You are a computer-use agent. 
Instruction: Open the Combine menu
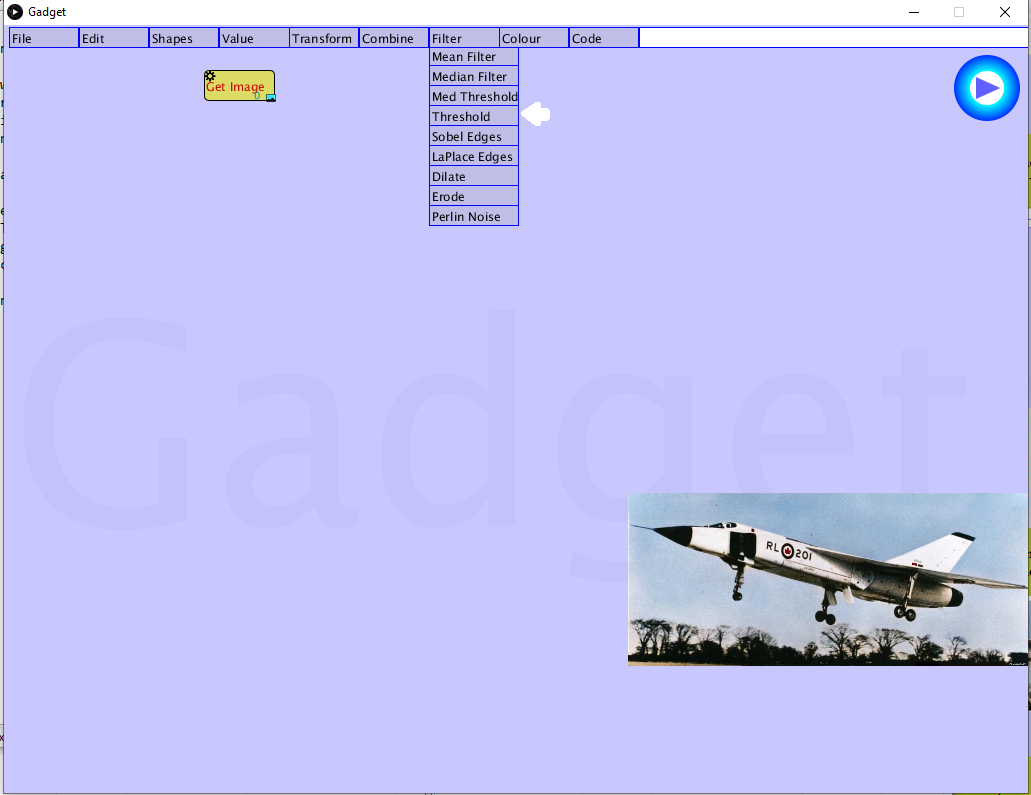(x=394, y=38)
